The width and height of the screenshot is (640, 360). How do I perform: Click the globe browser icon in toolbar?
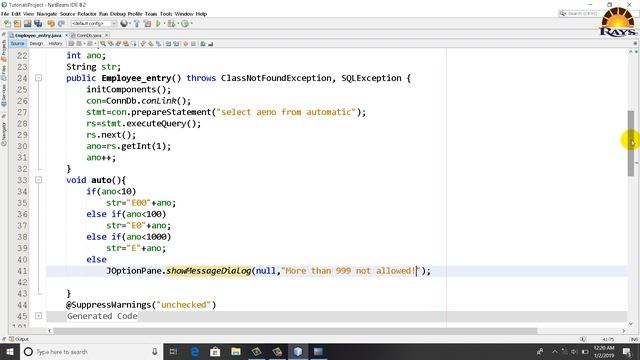(124, 24)
